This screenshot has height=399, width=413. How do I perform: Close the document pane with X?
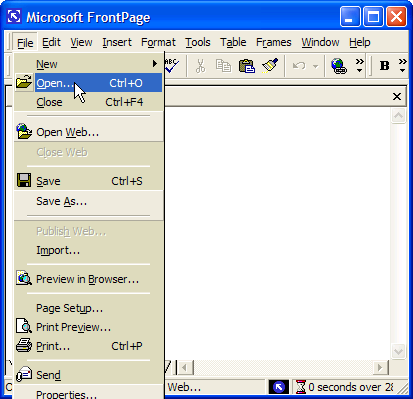[x=397, y=97]
